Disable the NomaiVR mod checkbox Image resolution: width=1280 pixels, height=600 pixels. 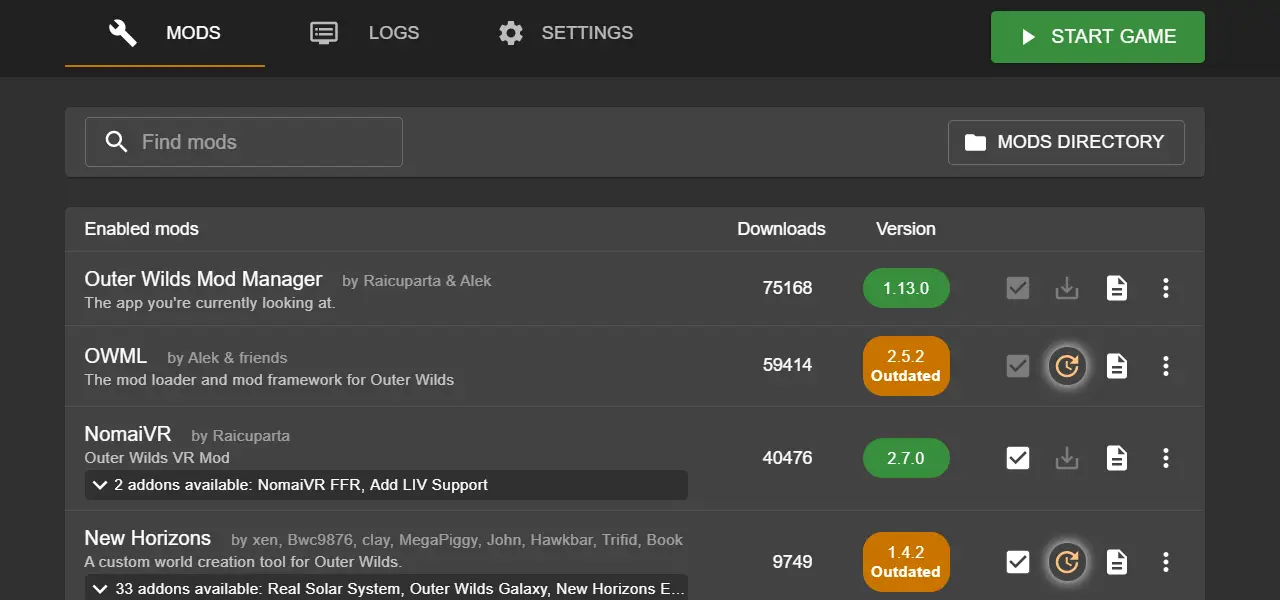[1018, 458]
